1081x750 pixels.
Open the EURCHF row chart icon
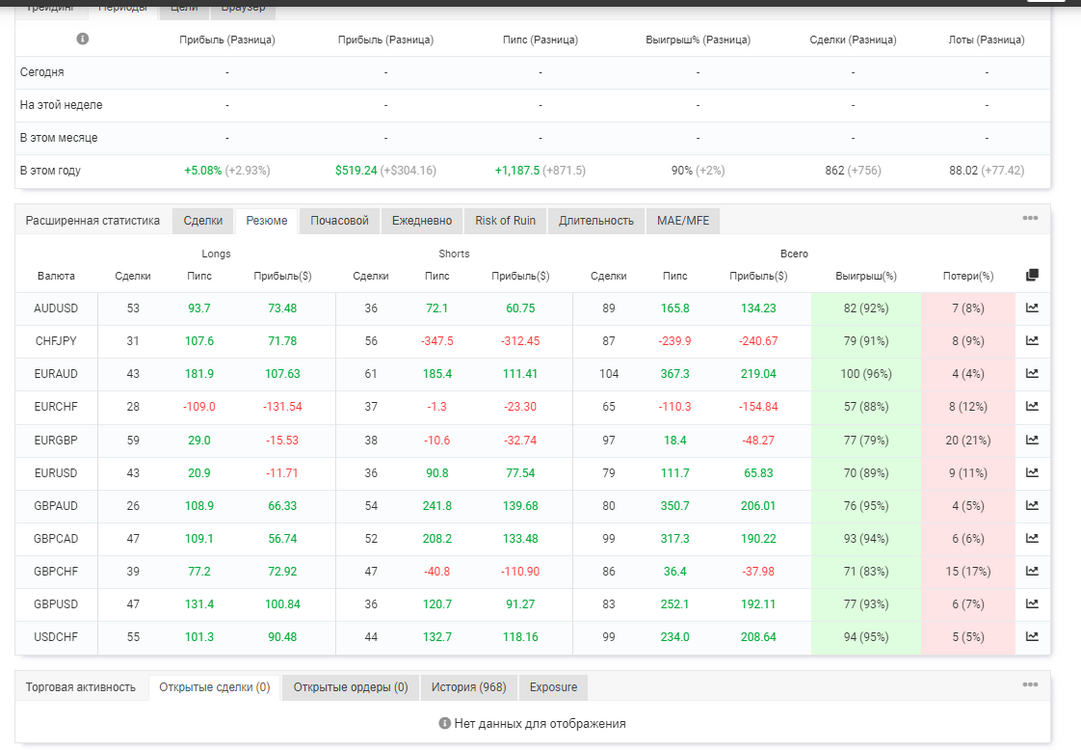(1031, 407)
